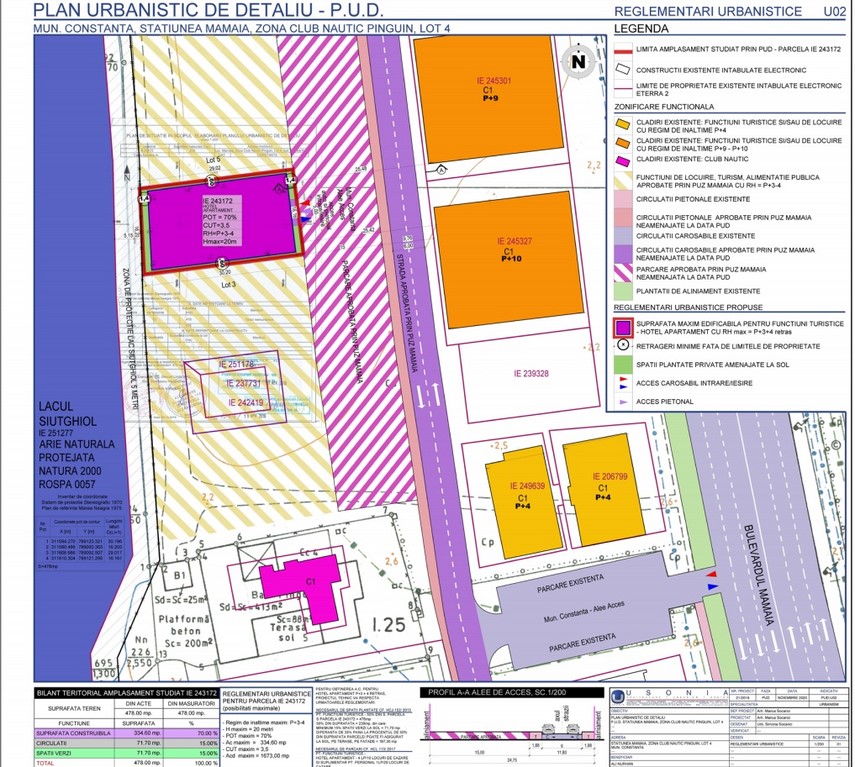The height and width of the screenshot is (767, 855).
Task: Click the ZONIFICARE FUNCTIONALA heading
Action: tap(664, 107)
